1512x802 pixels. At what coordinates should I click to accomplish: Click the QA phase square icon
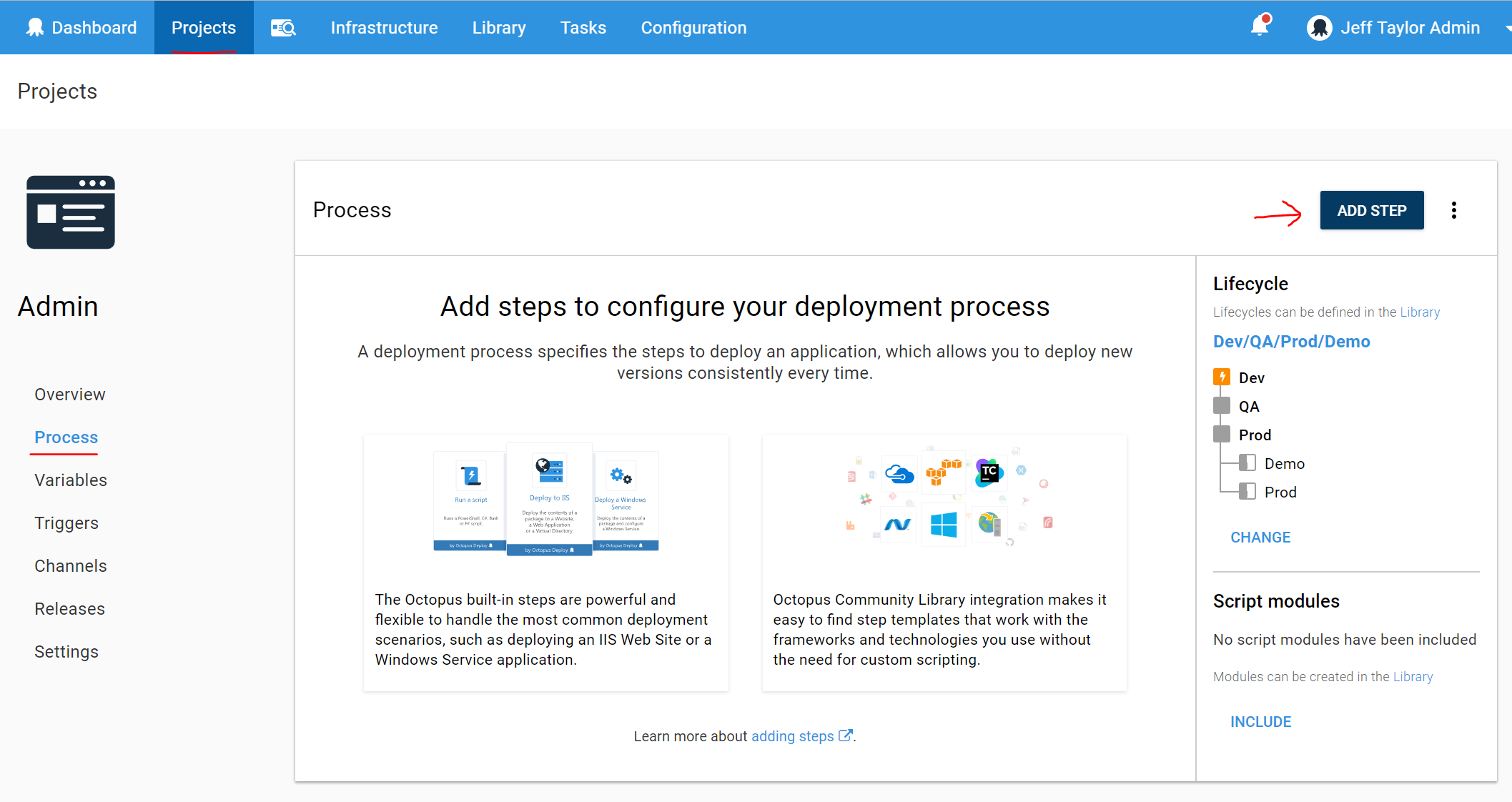1222,406
